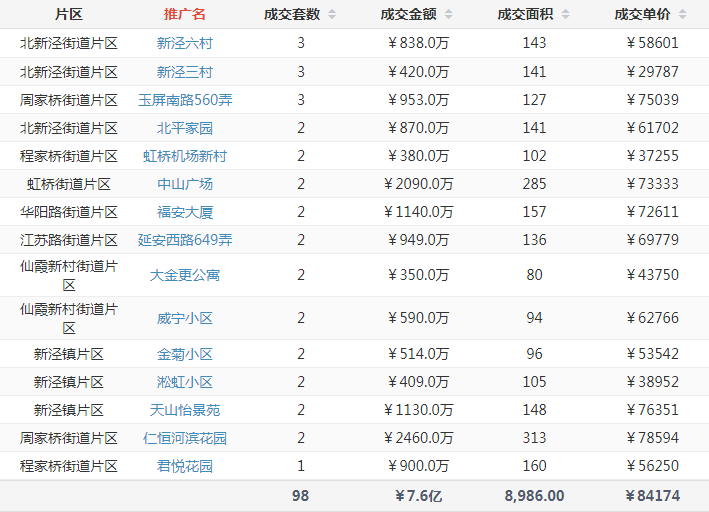Open the 金菊小区 link
The height and width of the screenshot is (512, 709).
[184, 354]
